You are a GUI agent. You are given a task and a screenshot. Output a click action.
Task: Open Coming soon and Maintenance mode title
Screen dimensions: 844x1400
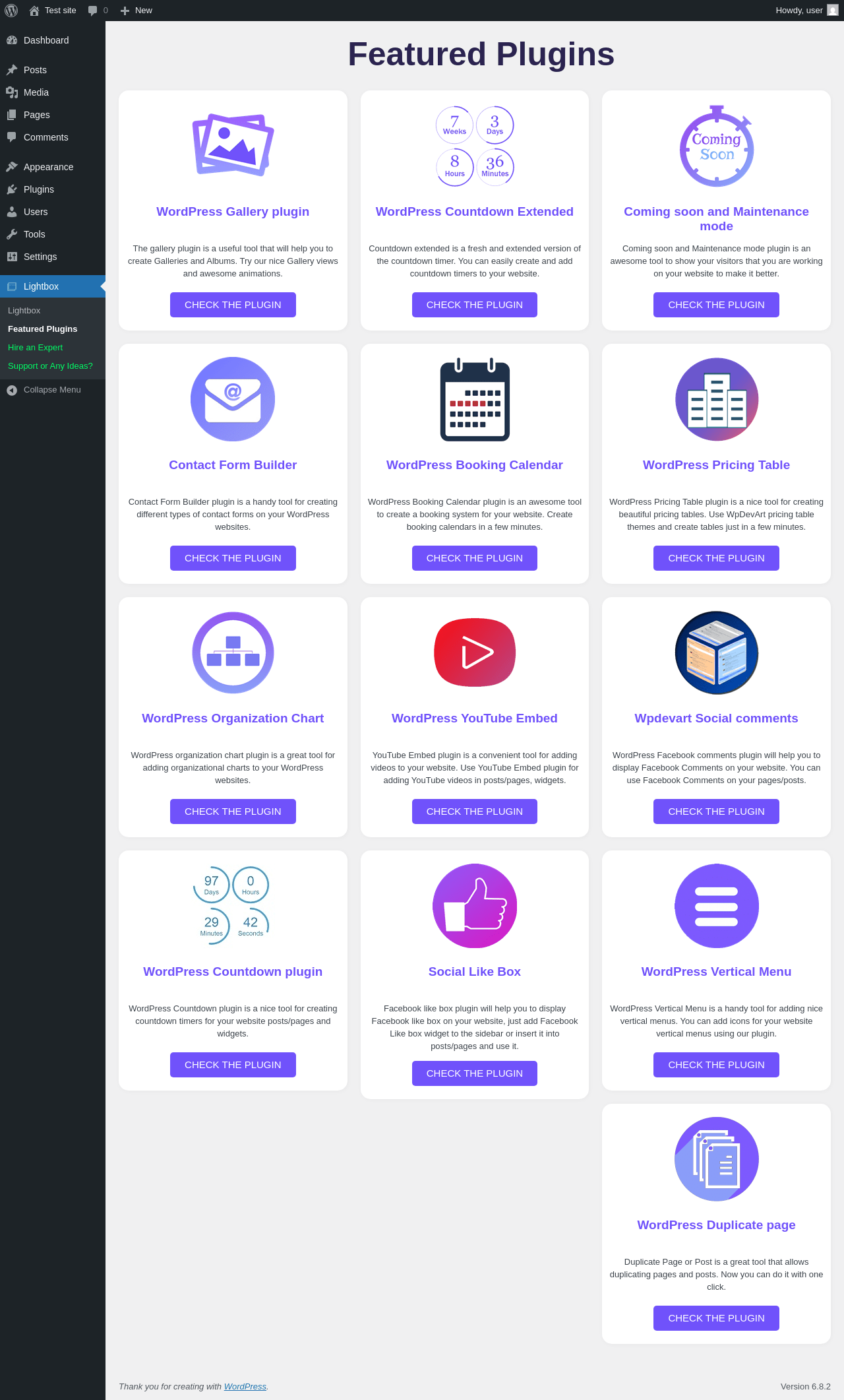click(x=717, y=219)
